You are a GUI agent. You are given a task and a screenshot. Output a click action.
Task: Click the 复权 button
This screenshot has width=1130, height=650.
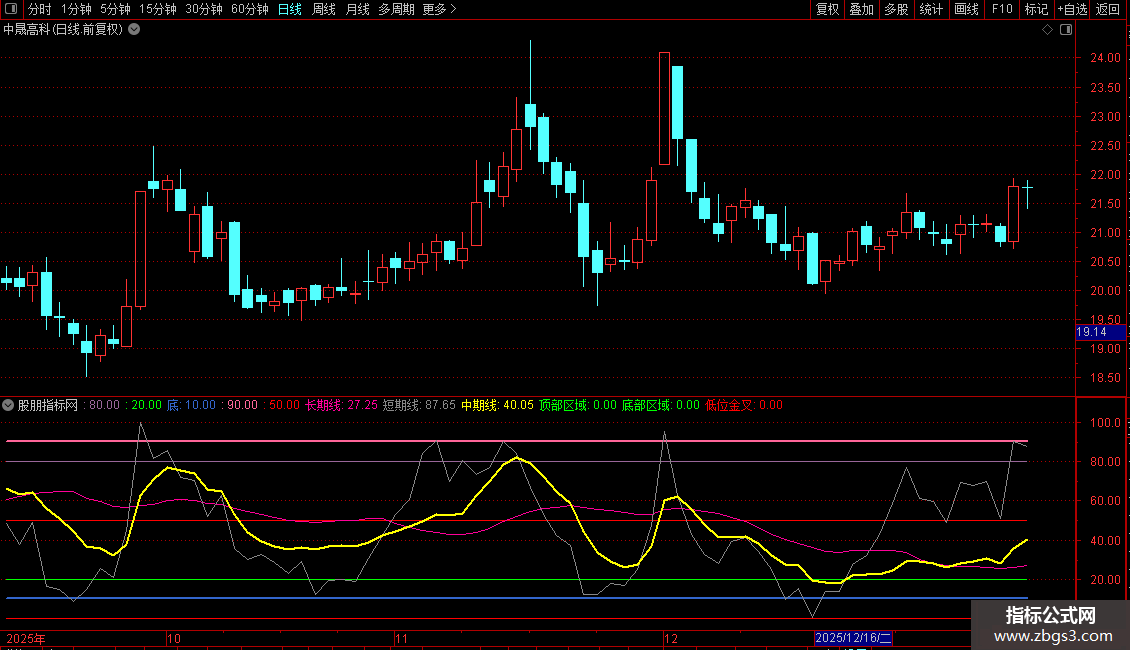click(x=827, y=9)
